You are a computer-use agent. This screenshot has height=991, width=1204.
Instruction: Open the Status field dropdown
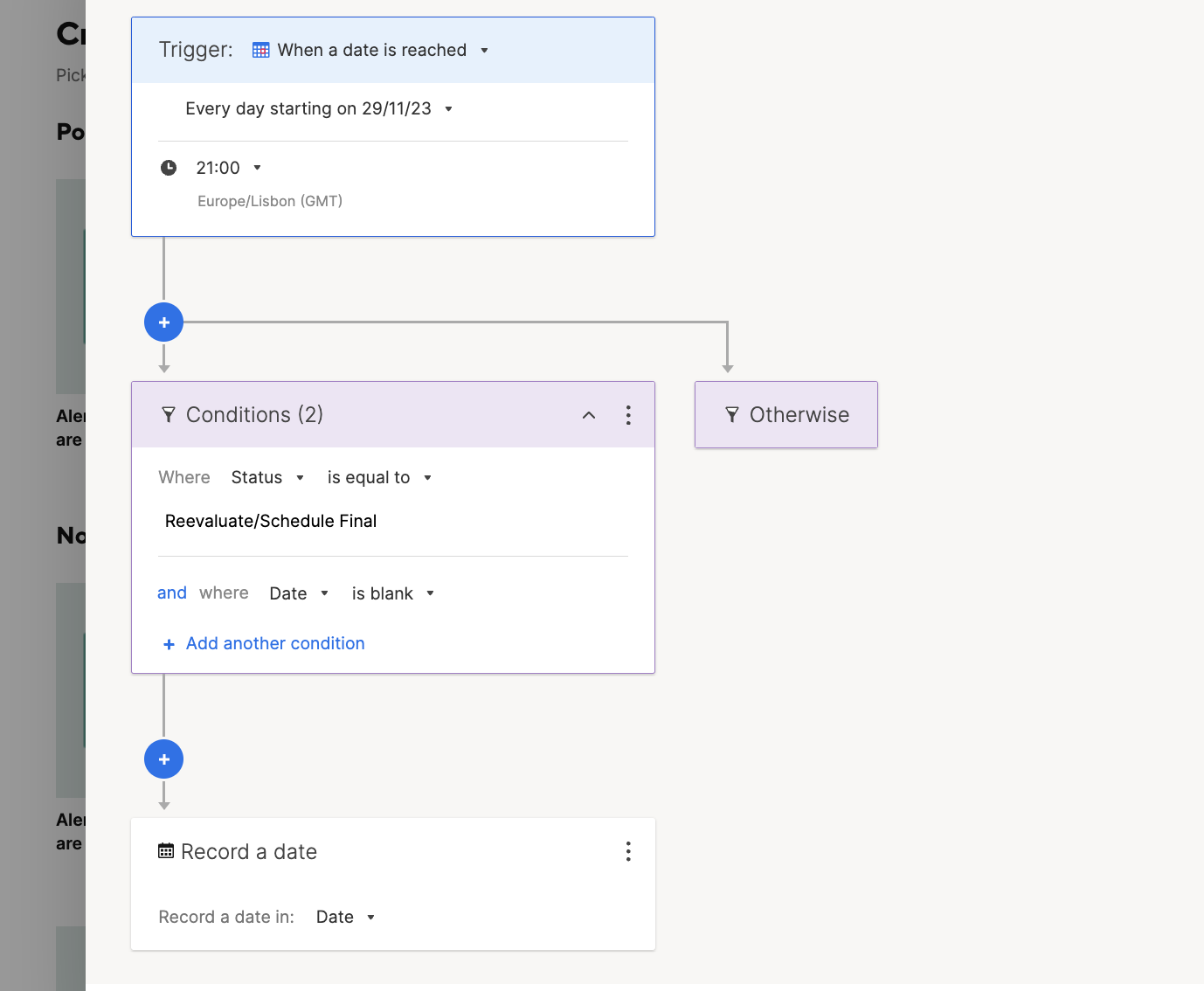[x=267, y=477]
